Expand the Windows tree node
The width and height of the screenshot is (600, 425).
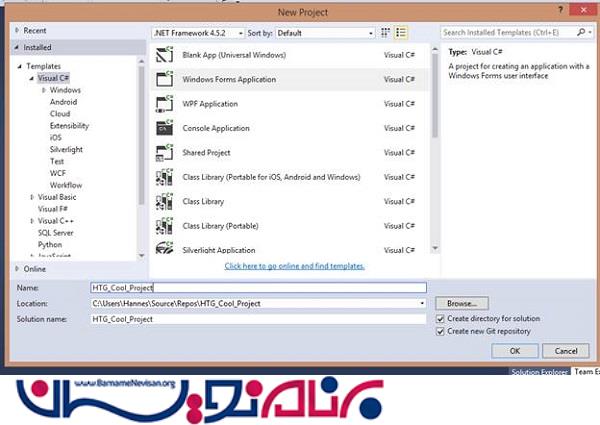point(44,90)
